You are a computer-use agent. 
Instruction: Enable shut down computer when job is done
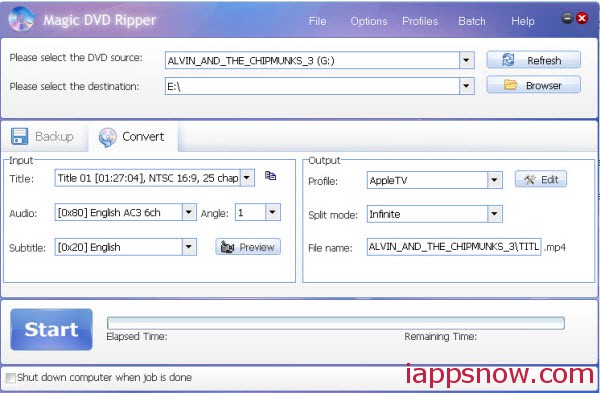click(11, 378)
